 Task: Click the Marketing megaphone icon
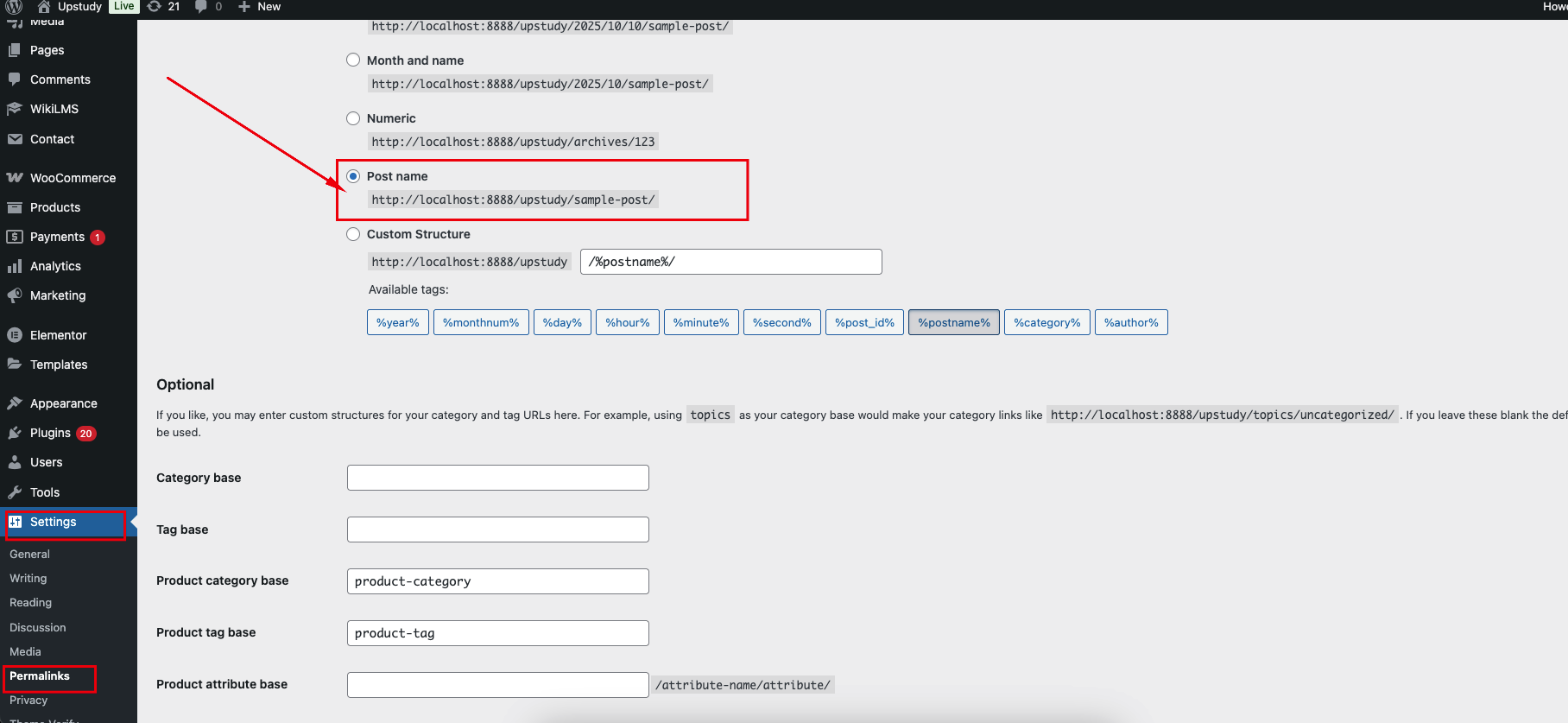point(15,295)
